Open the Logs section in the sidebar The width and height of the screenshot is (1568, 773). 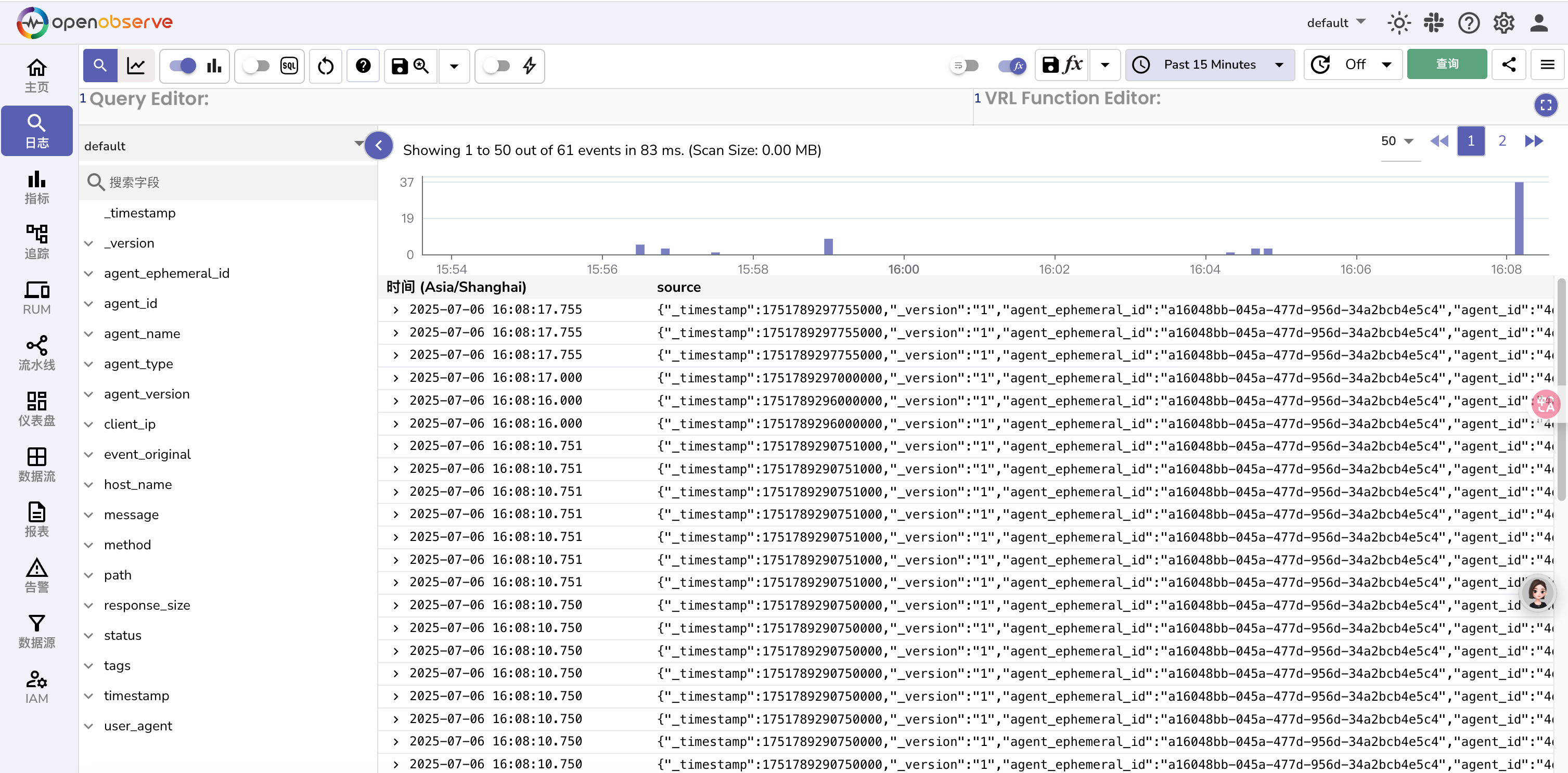click(37, 131)
